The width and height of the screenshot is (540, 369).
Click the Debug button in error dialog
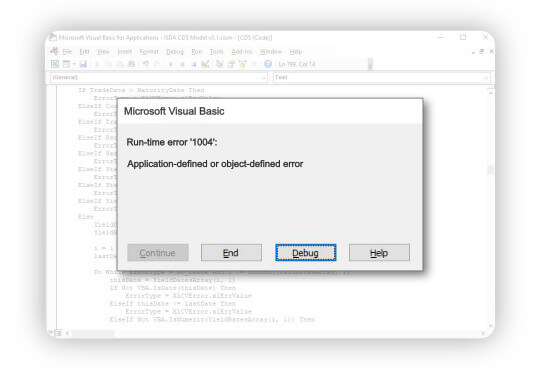coord(305,253)
